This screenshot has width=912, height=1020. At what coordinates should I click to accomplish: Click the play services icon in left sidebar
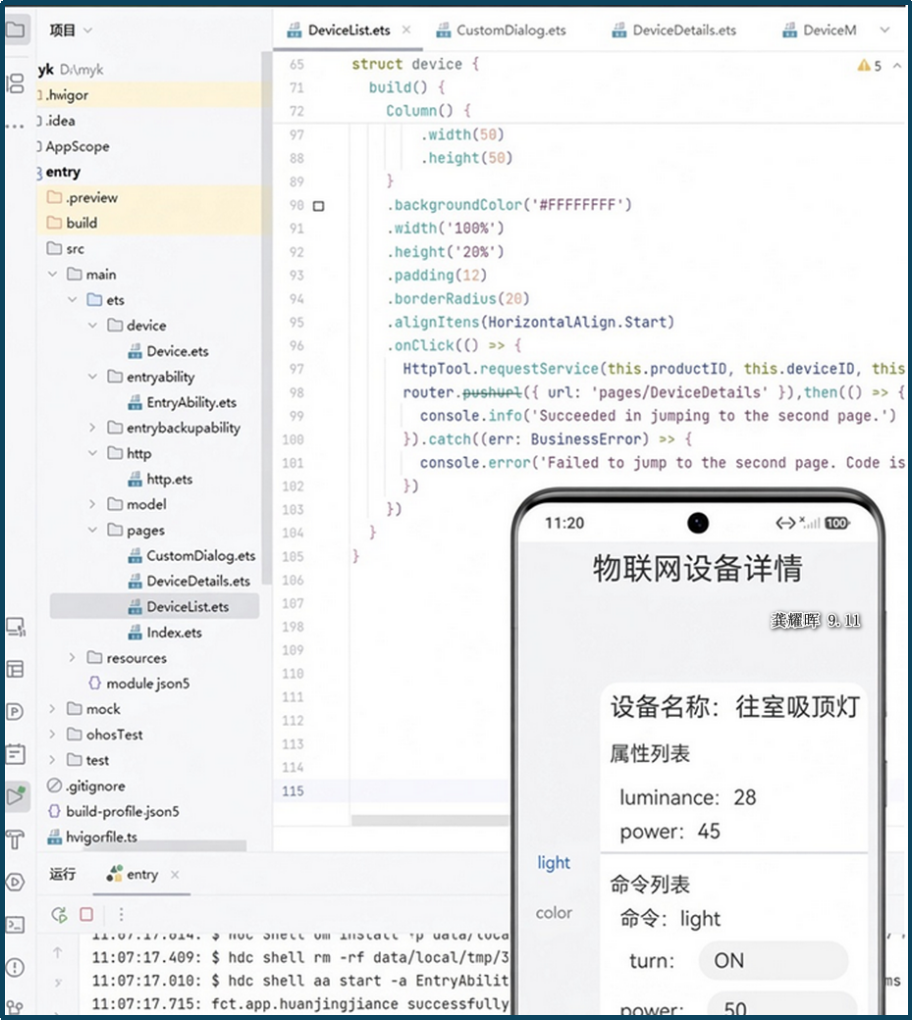[x=16, y=882]
